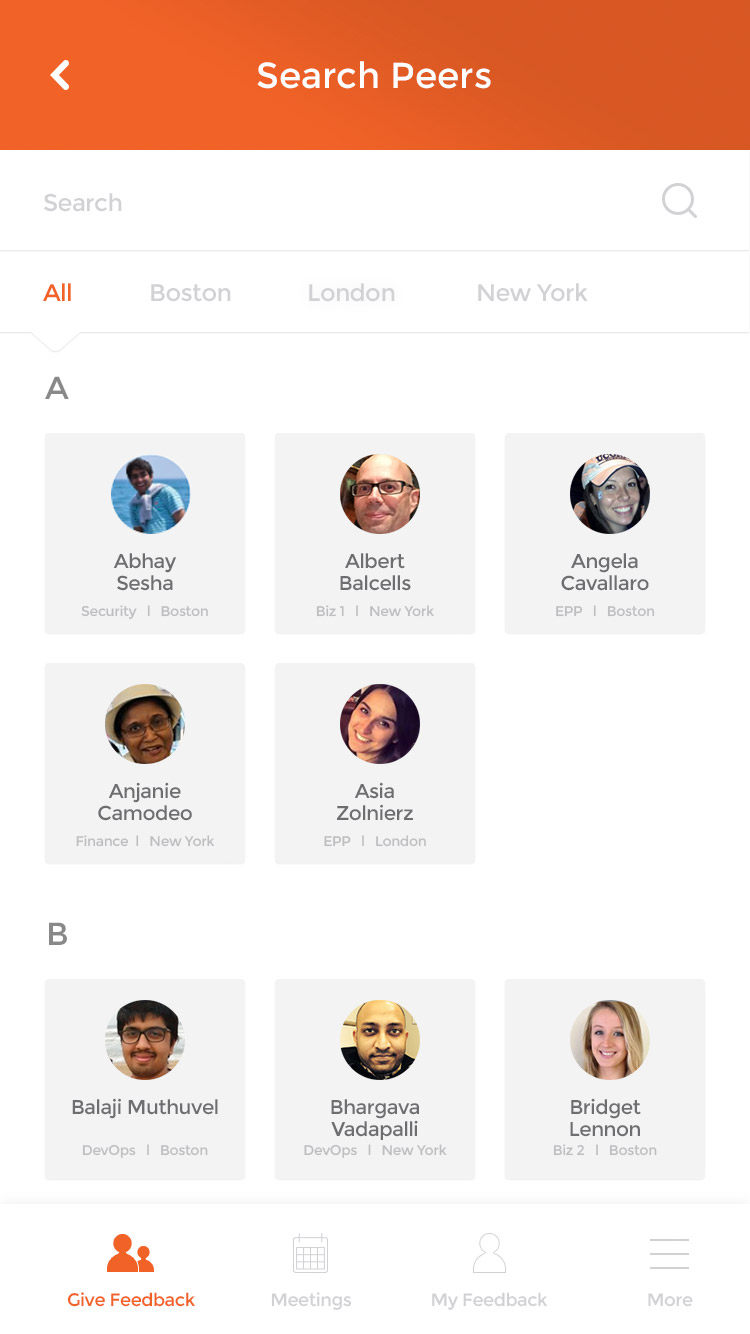Open the Meetings calendar icon
The height and width of the screenshot is (1334, 750).
coord(310,1254)
